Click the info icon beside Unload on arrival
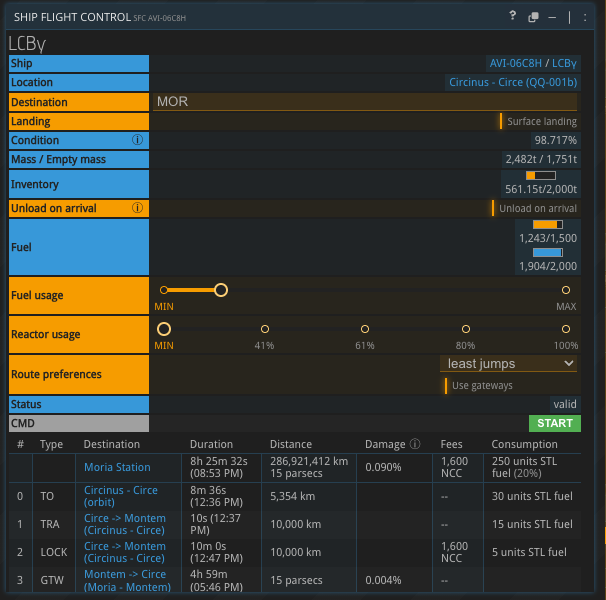 (x=138, y=208)
